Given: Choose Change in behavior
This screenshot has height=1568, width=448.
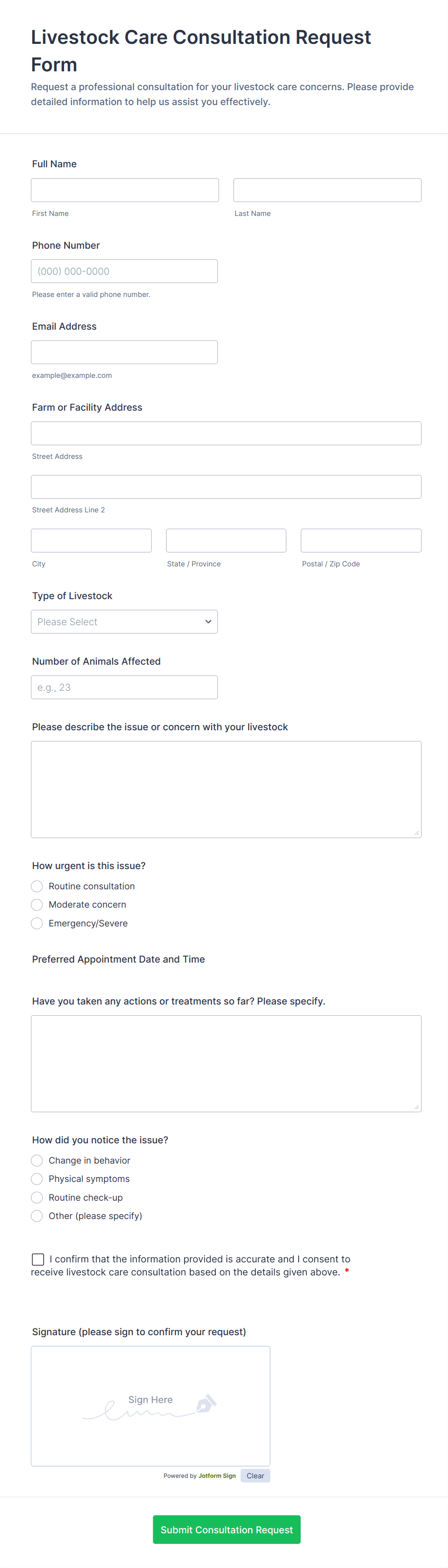Looking at the screenshot, I should [37, 1160].
